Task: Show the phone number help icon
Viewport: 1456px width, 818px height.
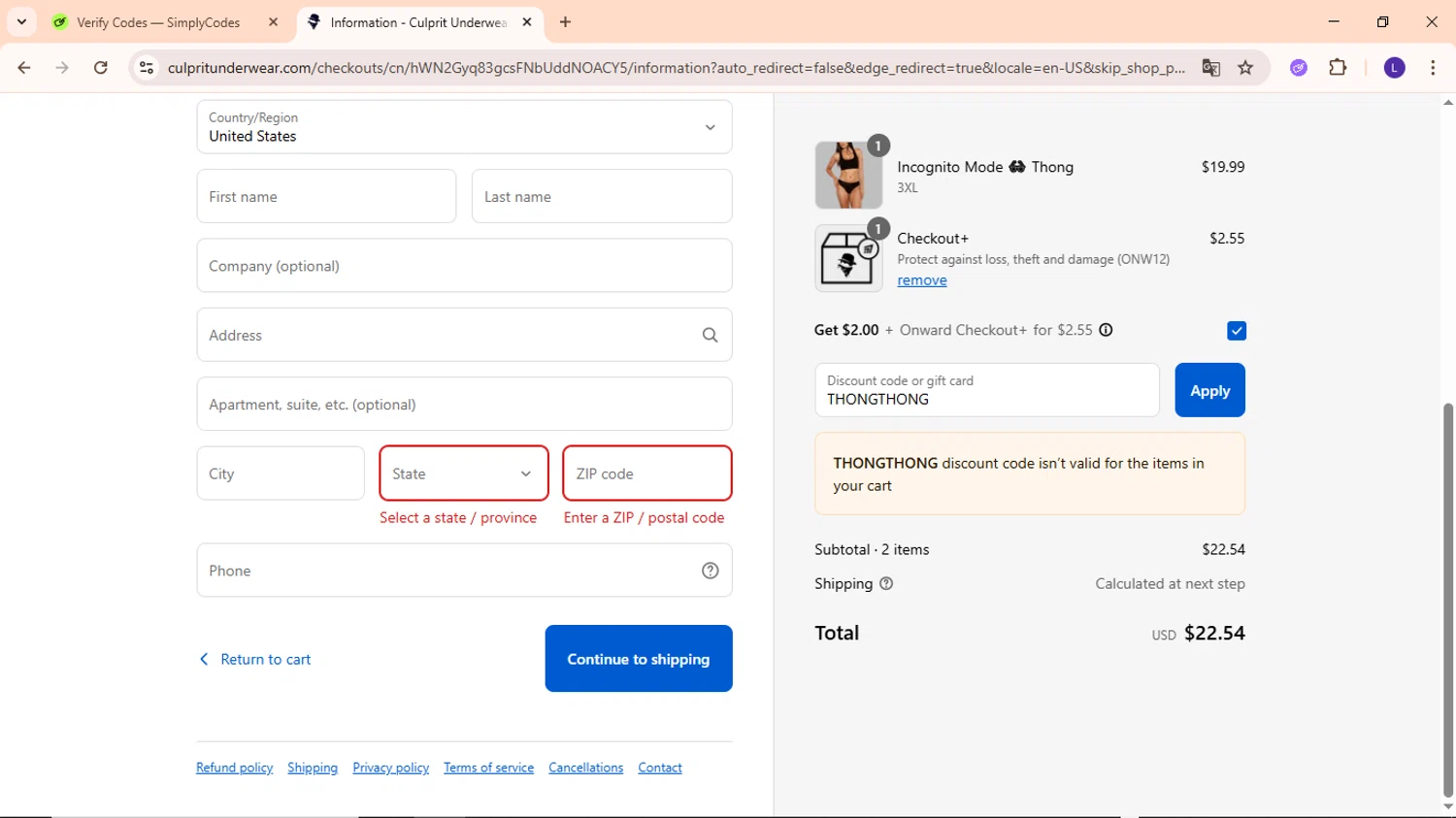Action: pos(711,571)
